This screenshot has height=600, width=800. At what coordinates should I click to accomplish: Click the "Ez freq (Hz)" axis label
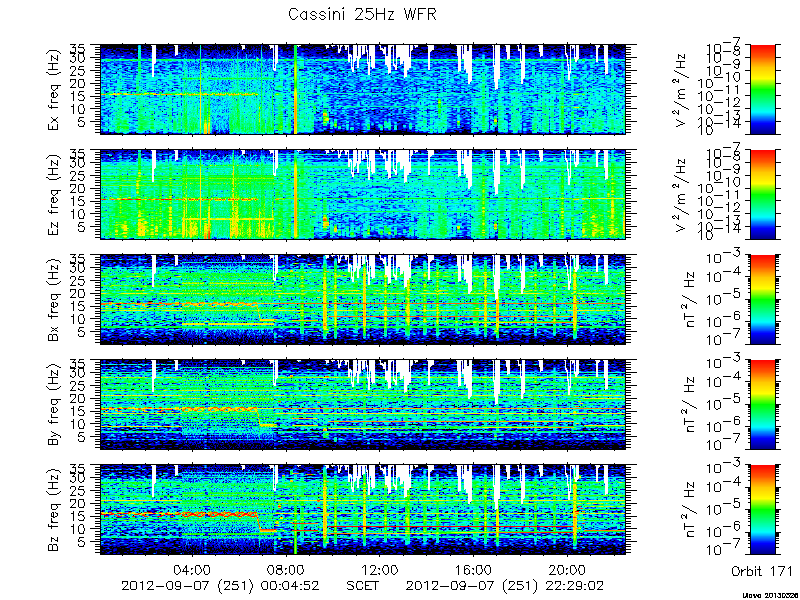coord(54,195)
